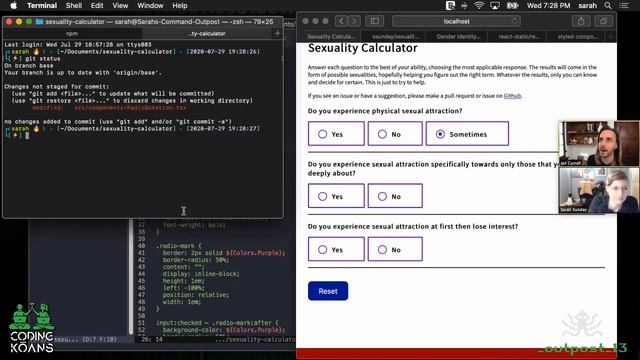Open the Apple menu
Viewport: 640px width, 360px height.
point(13,5)
